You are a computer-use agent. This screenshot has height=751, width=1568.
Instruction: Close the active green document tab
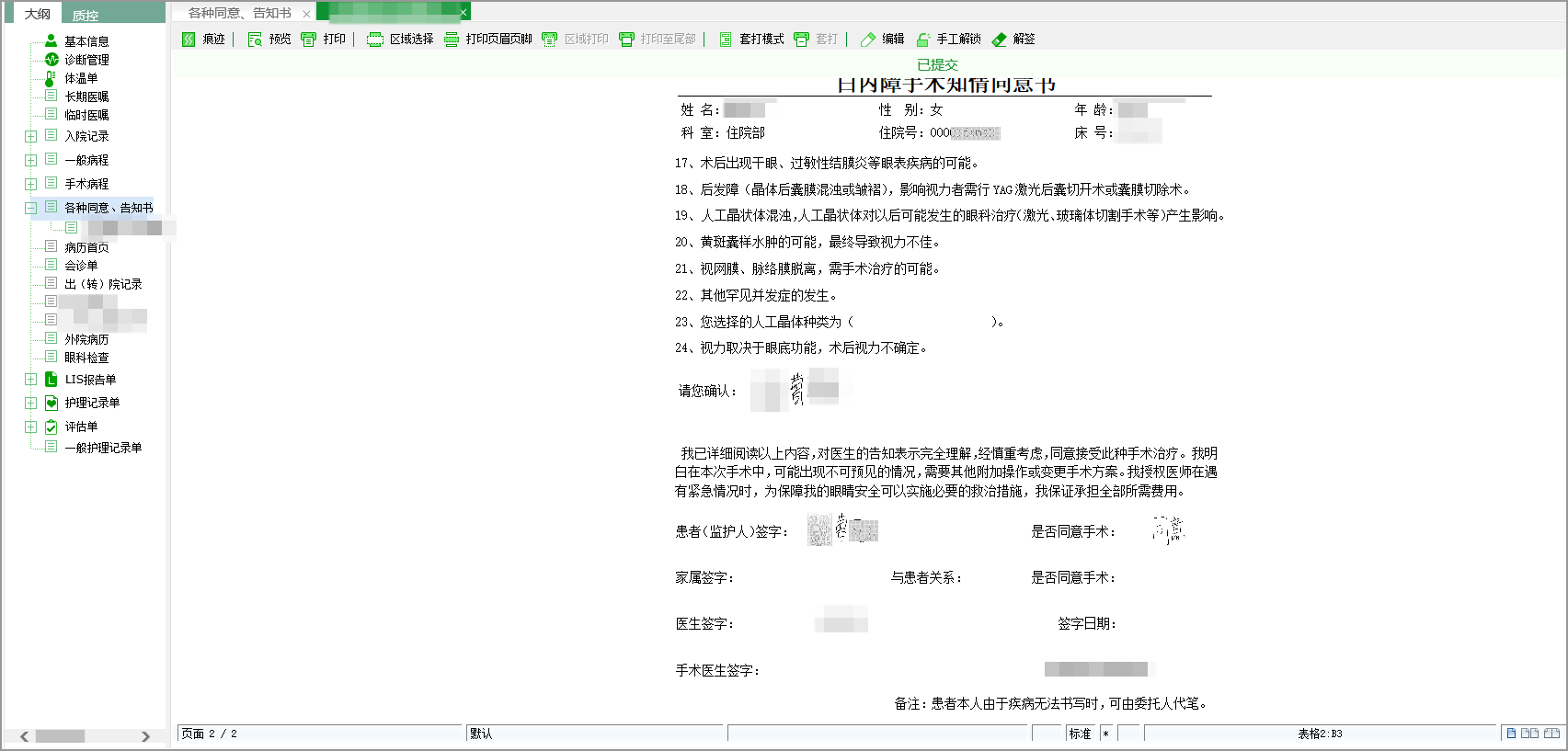464,12
